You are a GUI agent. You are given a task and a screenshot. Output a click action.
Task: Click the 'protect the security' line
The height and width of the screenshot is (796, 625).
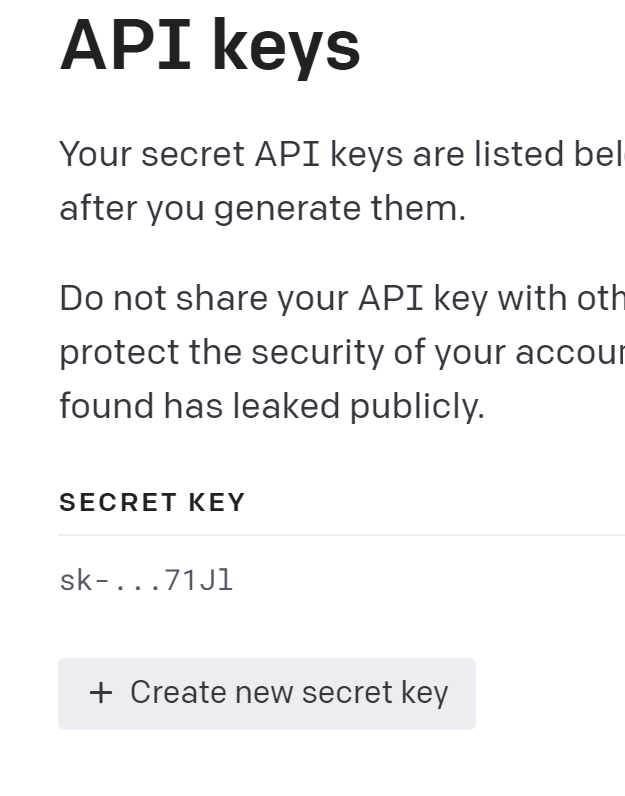click(340, 353)
